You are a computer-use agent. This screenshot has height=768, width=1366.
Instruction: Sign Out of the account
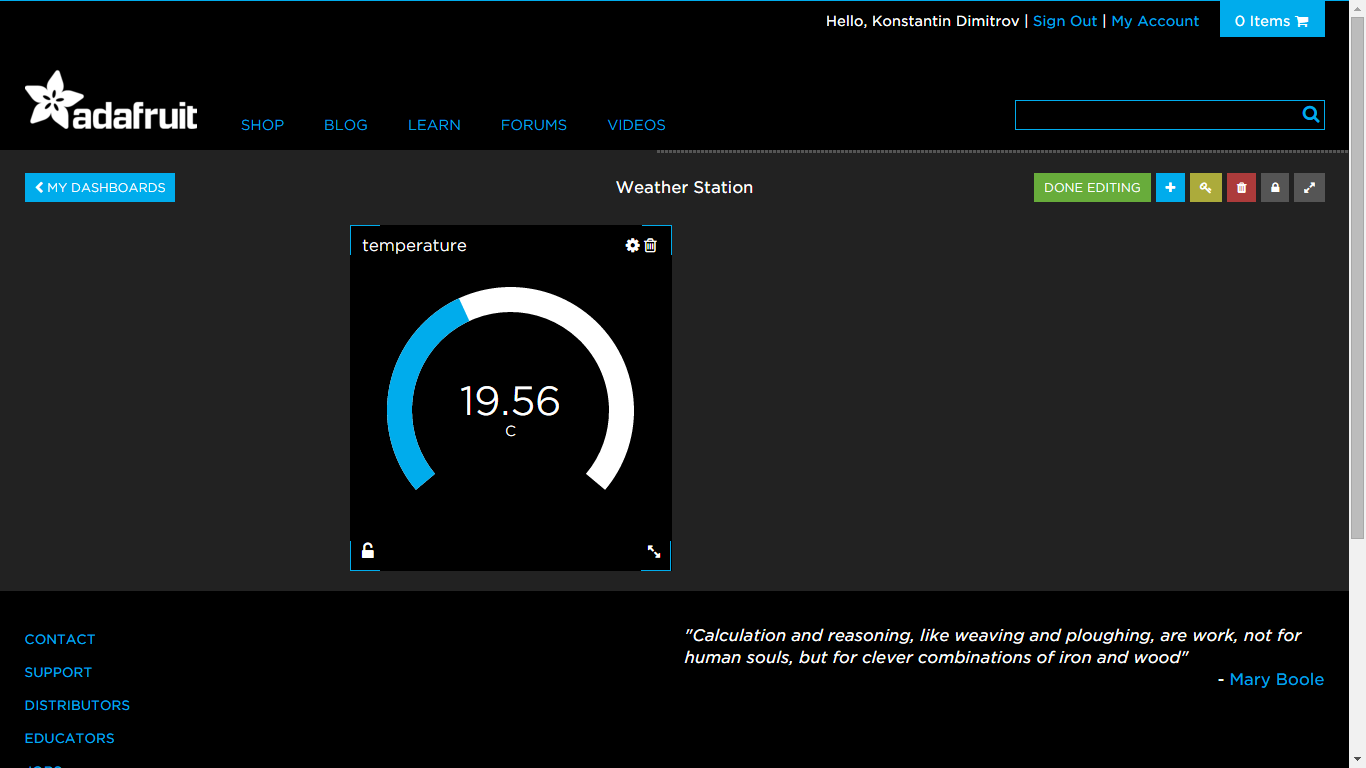[1064, 20]
